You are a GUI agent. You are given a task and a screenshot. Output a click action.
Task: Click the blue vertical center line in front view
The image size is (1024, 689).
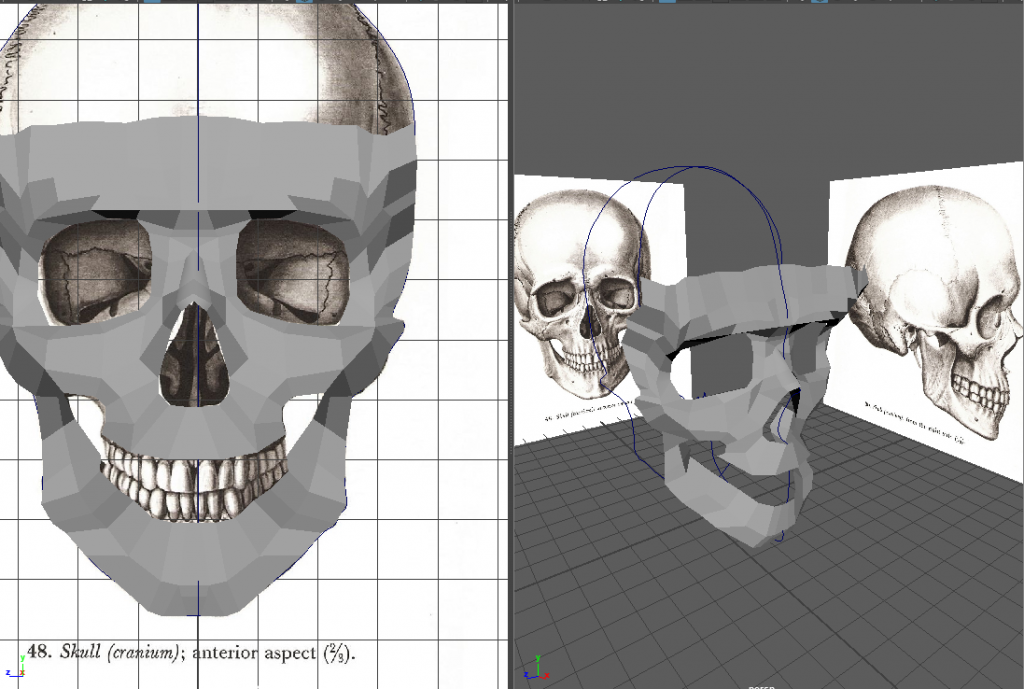(x=198, y=60)
